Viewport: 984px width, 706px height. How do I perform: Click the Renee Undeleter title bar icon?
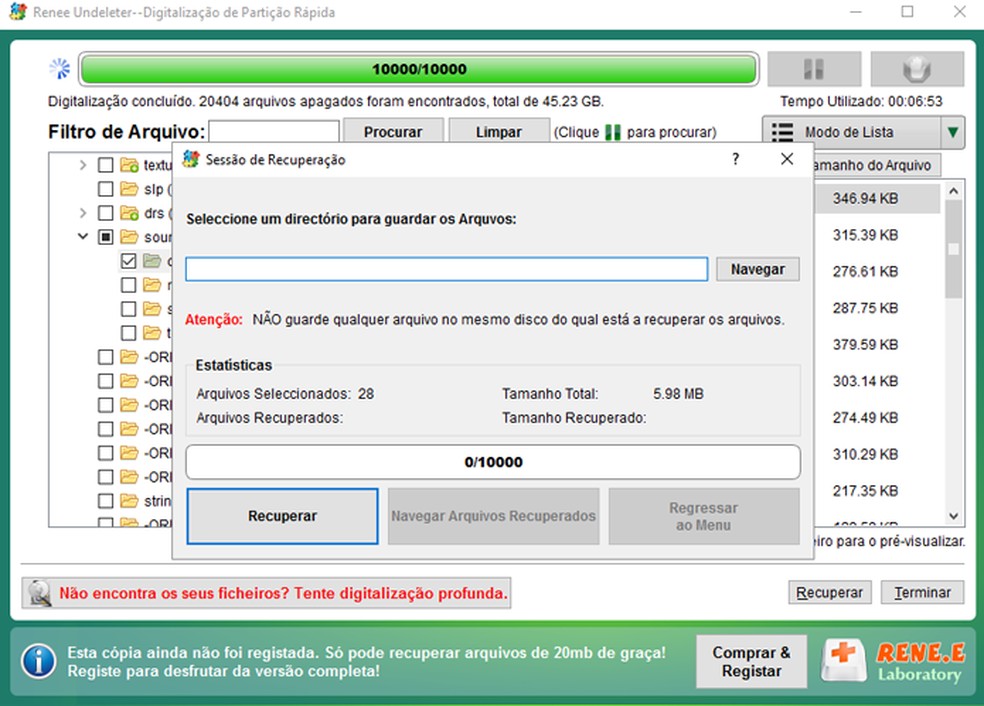(18, 12)
